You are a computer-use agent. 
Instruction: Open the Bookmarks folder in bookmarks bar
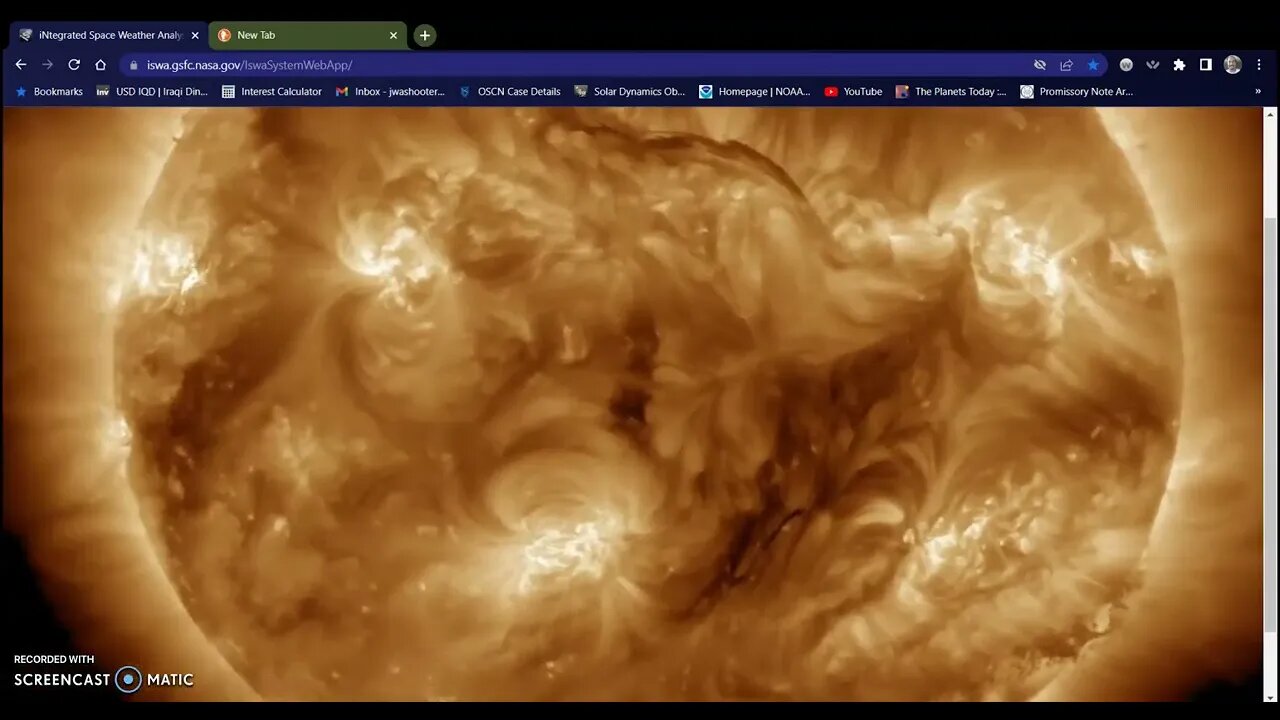49,91
